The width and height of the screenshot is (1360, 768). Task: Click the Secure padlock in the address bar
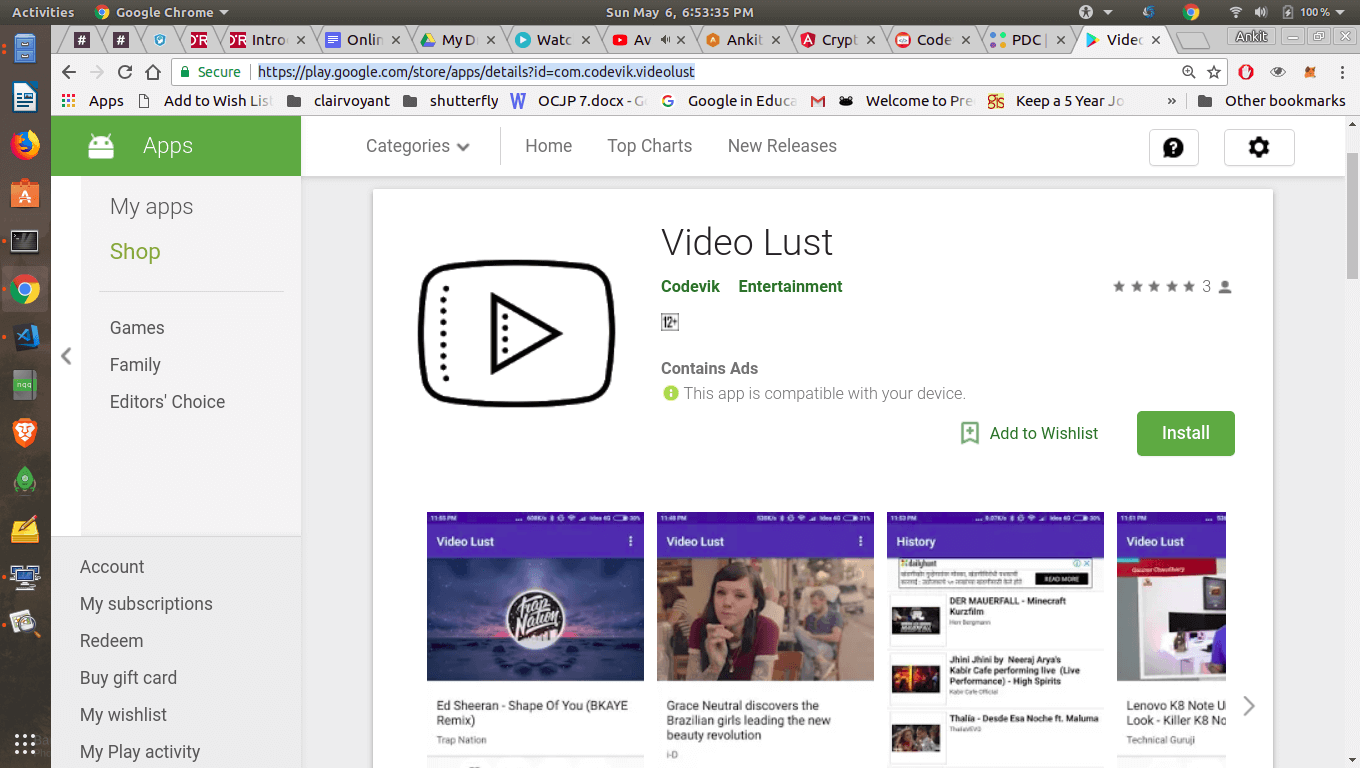click(186, 72)
